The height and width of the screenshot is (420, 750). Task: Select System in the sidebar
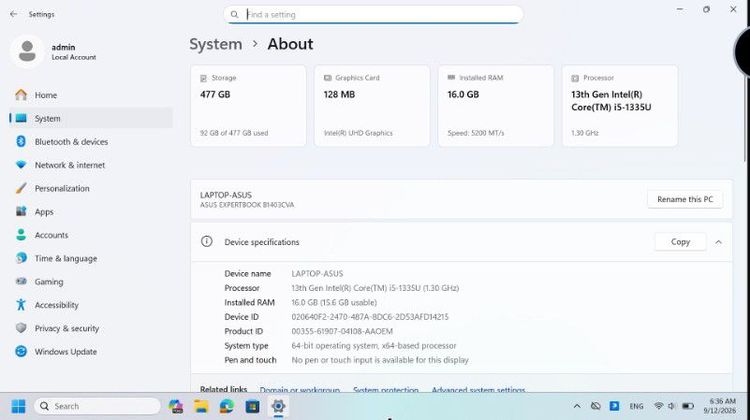(x=91, y=118)
